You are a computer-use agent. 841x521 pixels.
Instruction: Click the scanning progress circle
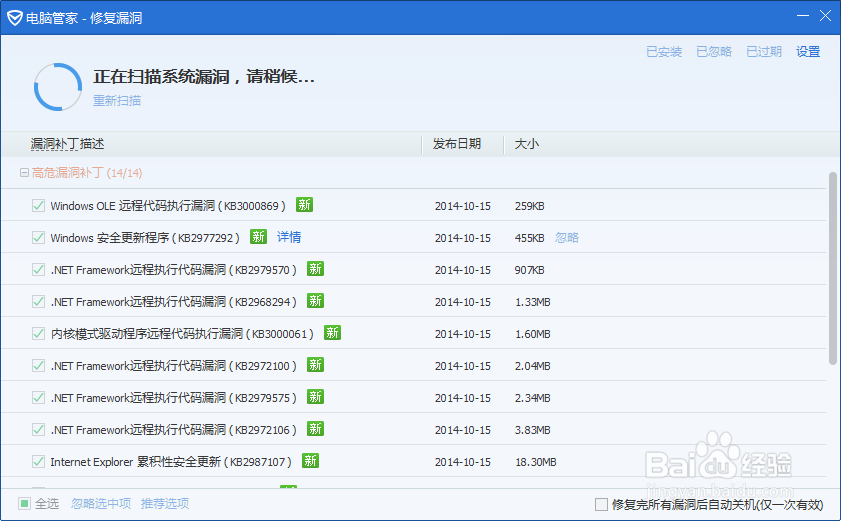coord(58,87)
